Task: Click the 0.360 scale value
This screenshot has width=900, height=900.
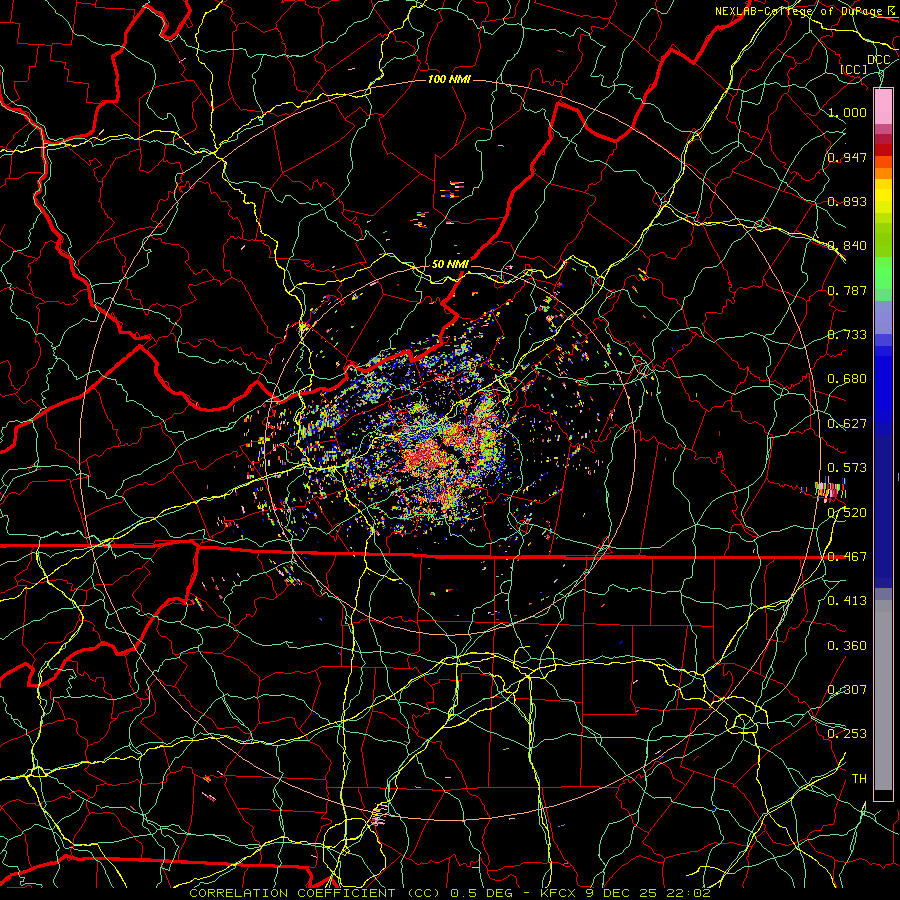Action: 847,646
